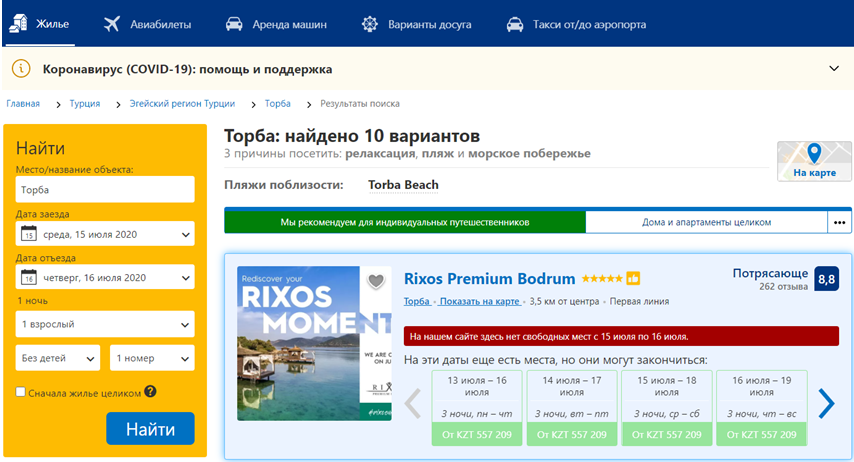Go to Главная breadcrumb
This screenshot has width=854, height=462.
pos(23,104)
